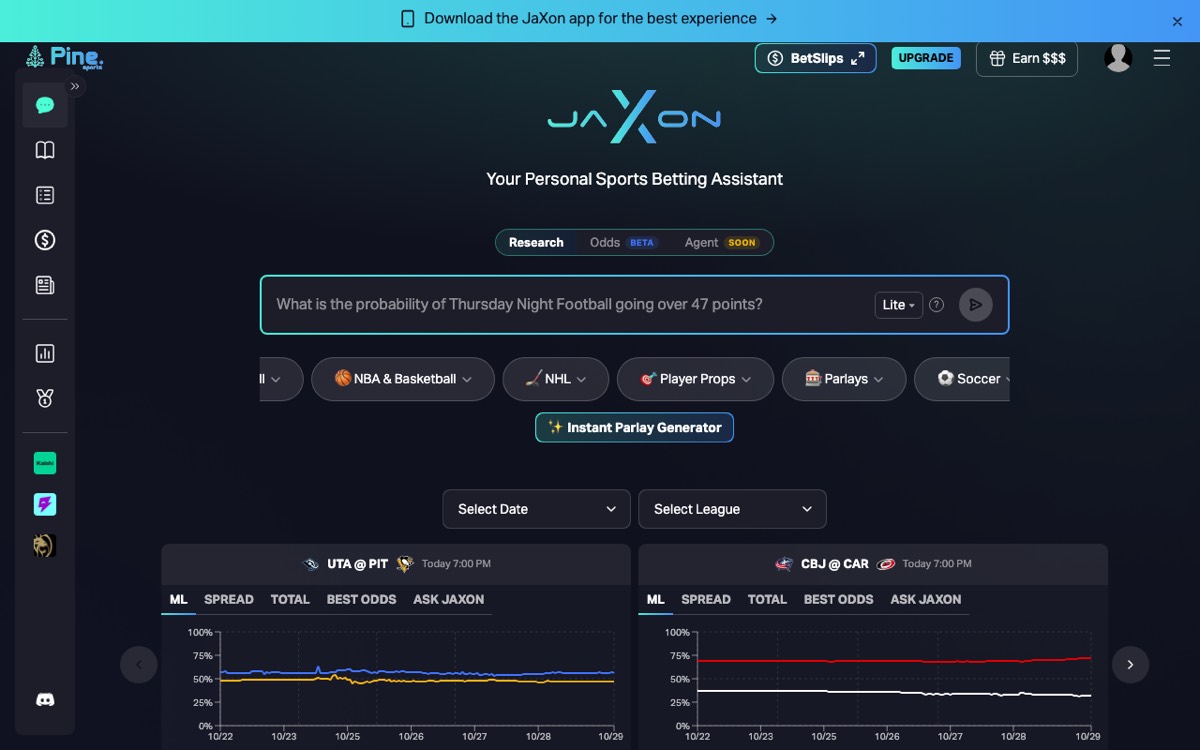Open the purple lightning bolt sidebar icon

(45, 504)
